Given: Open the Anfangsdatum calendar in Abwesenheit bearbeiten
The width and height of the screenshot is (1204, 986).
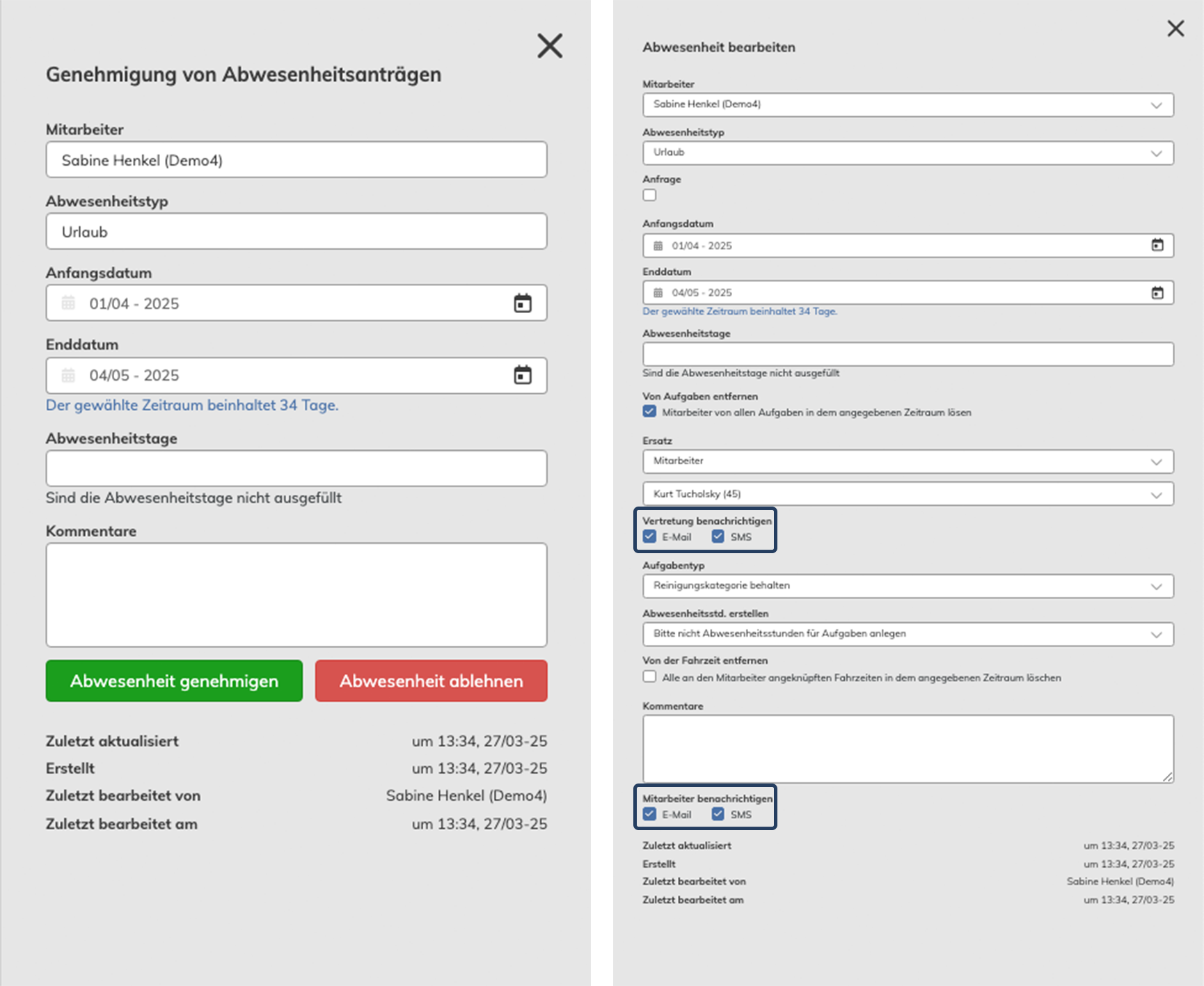Looking at the screenshot, I should pyautogui.click(x=1157, y=245).
